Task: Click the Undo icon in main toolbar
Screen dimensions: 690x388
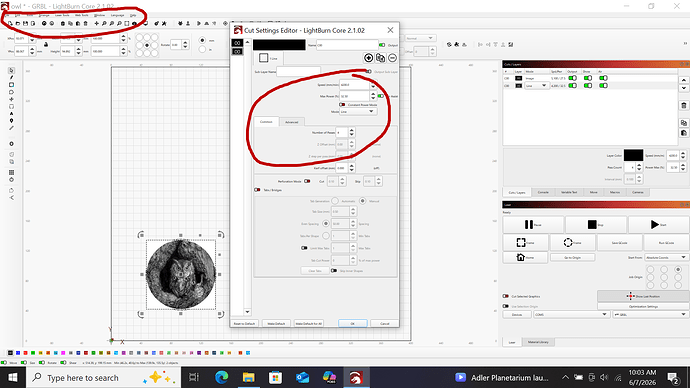Action: coord(44,23)
